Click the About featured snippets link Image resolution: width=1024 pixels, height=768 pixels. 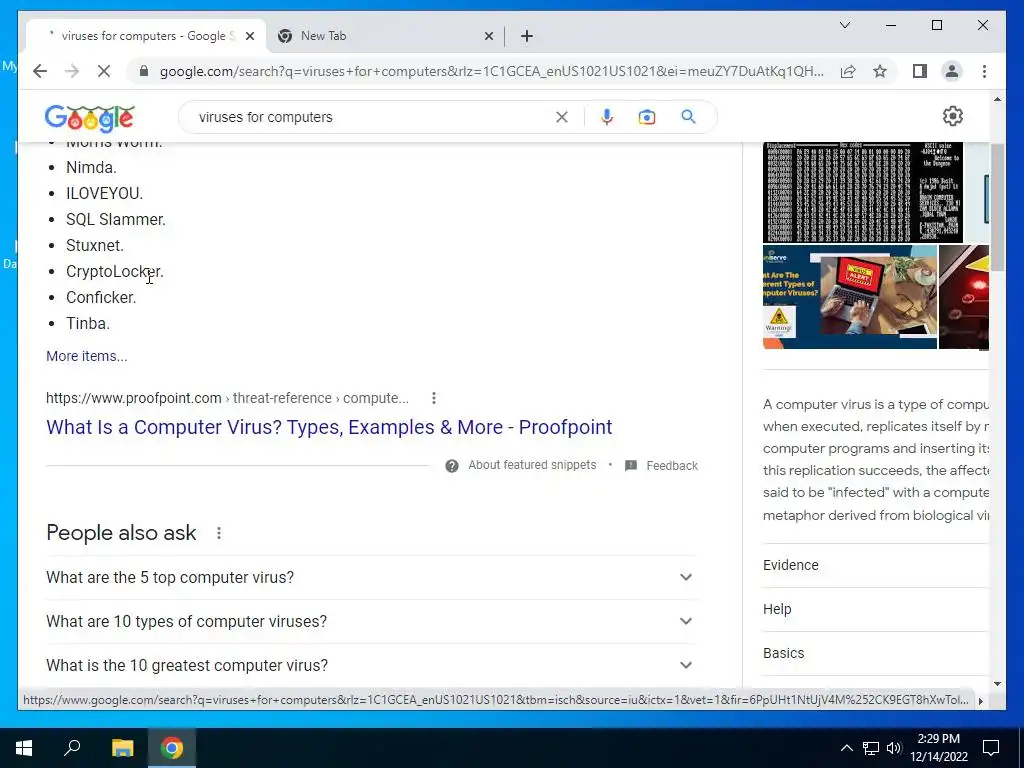[x=532, y=465]
